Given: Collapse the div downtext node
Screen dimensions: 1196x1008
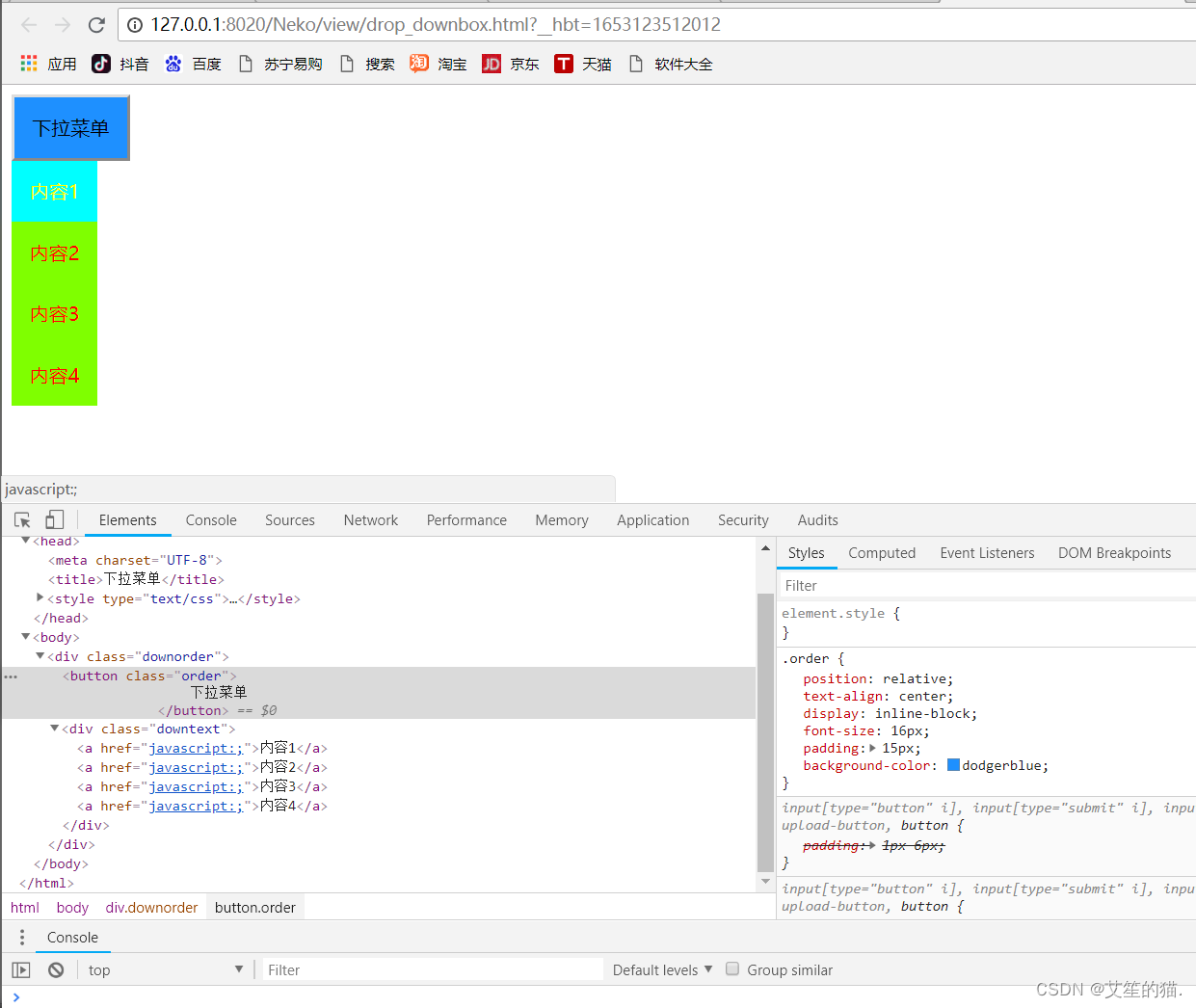Looking at the screenshot, I should click(x=55, y=729).
